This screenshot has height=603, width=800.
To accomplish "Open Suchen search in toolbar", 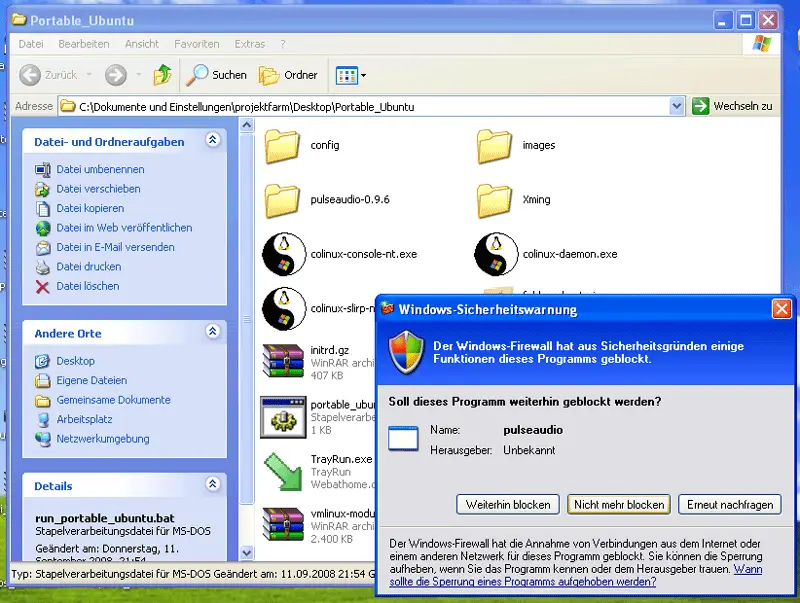I will [x=216, y=75].
